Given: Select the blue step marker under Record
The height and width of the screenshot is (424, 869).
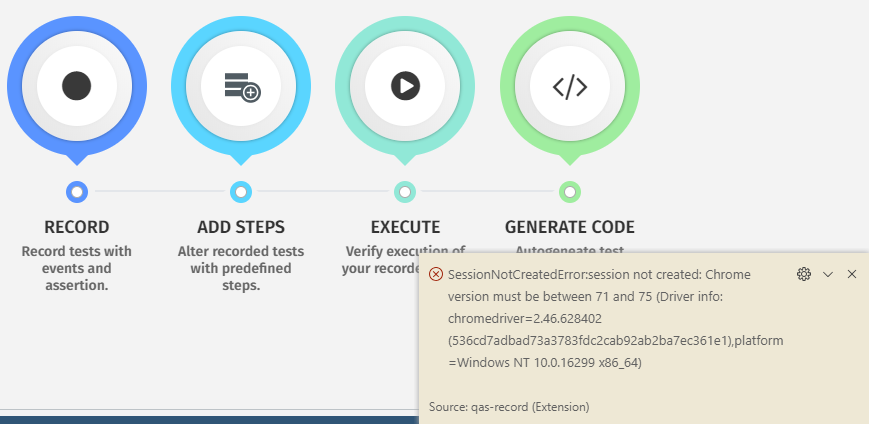Looking at the screenshot, I should 77,191.
